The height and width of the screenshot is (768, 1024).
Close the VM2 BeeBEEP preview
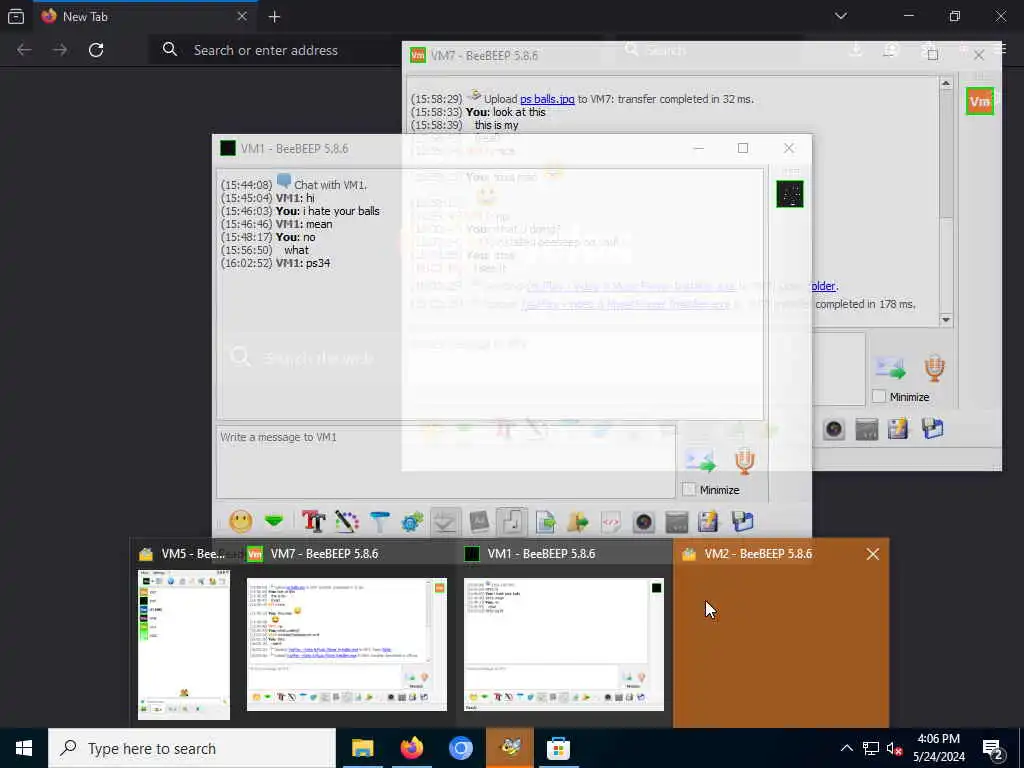(872, 554)
